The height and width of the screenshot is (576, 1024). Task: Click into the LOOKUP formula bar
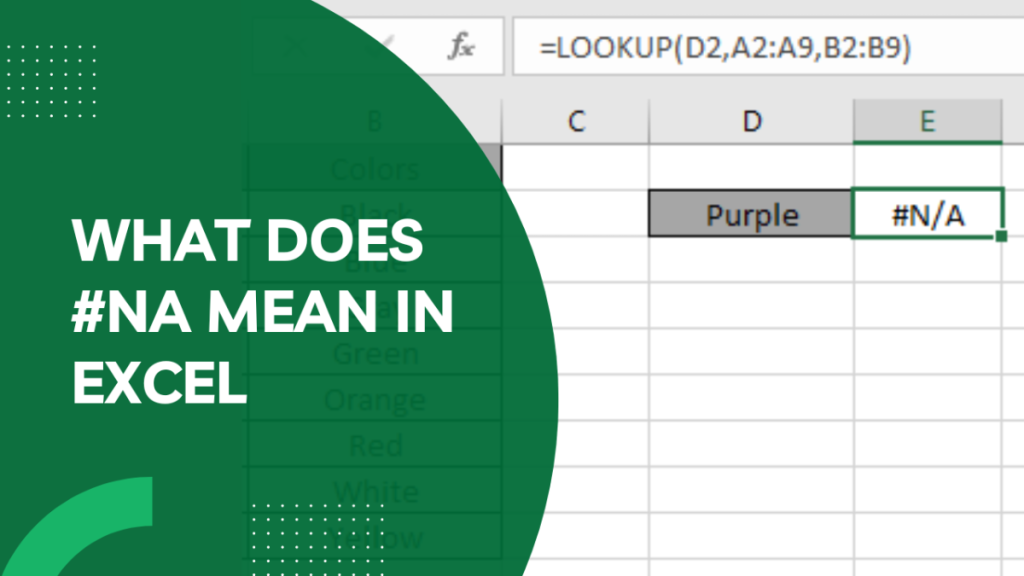pos(760,48)
